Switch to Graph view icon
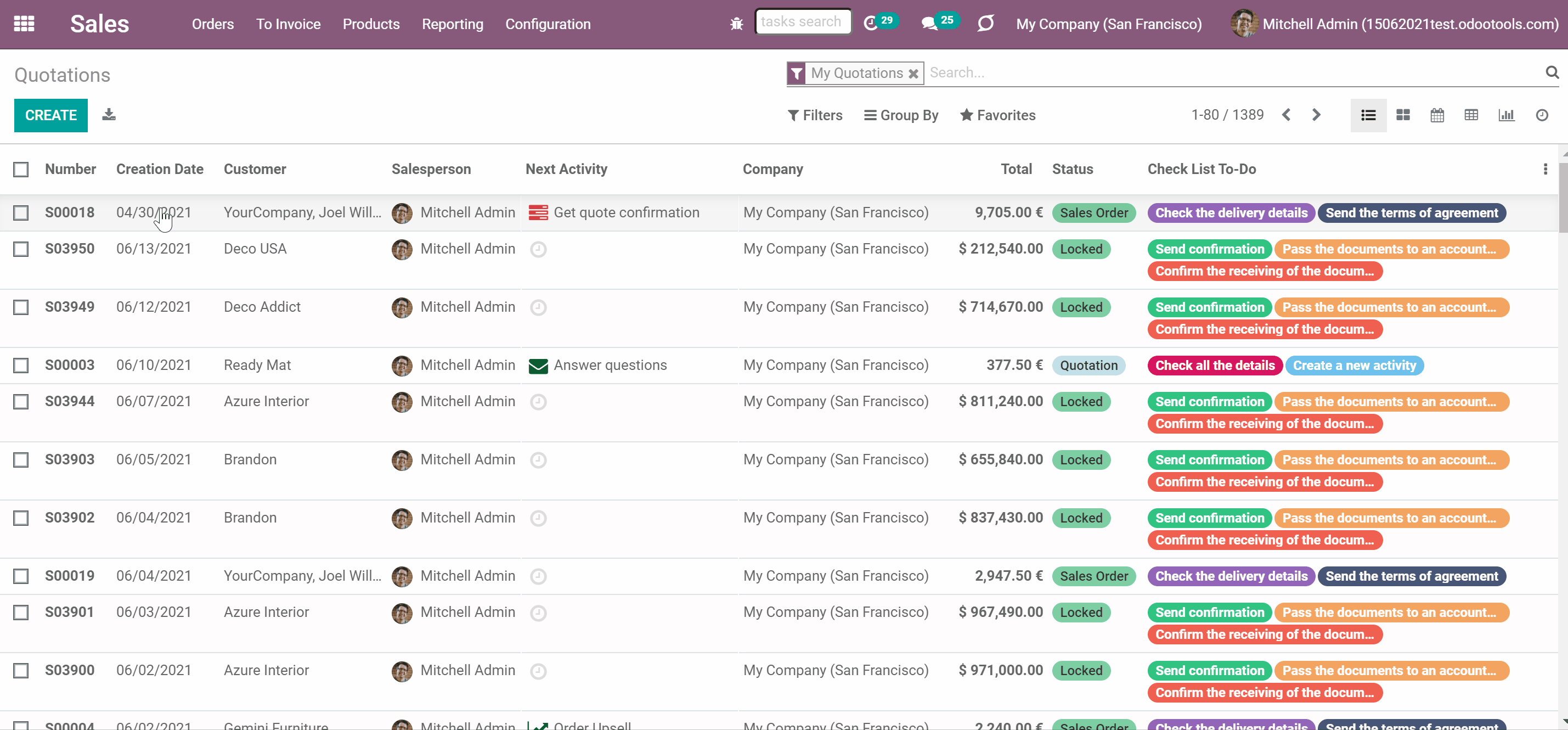 (1506, 115)
